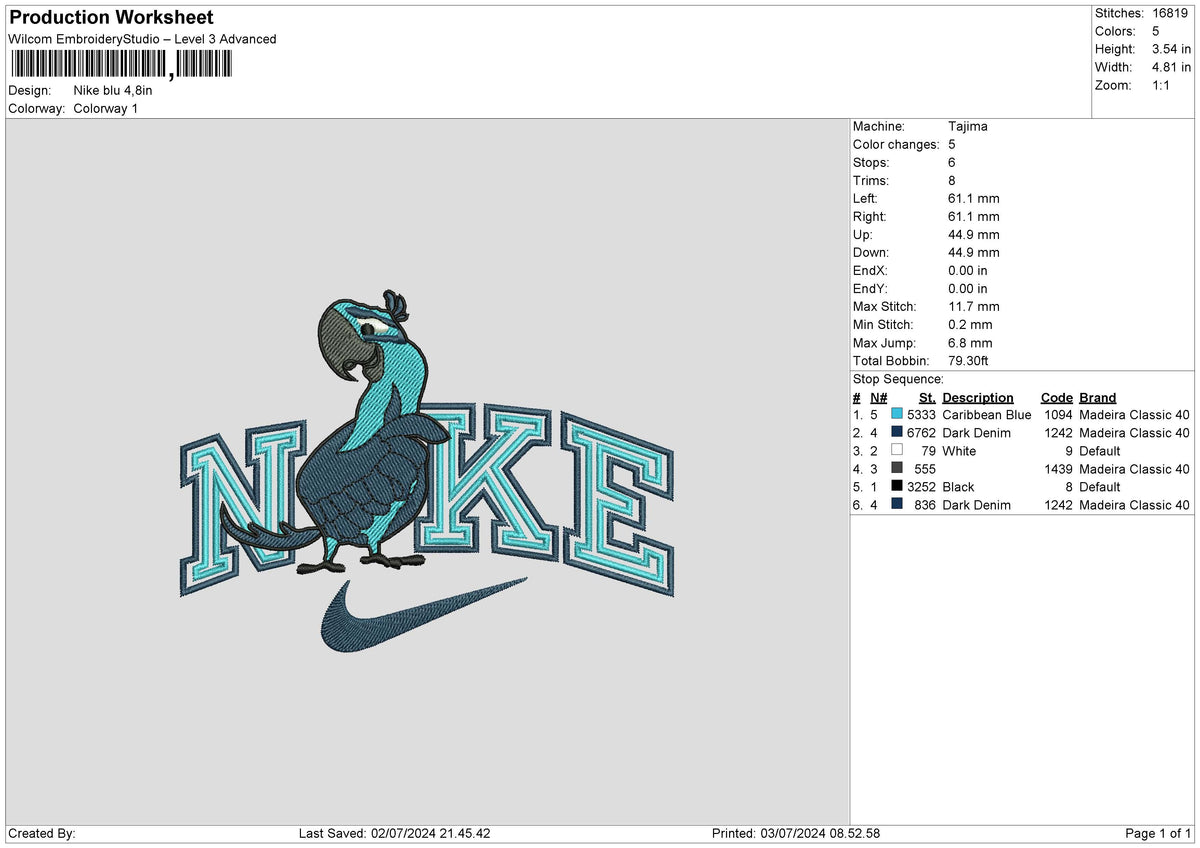Select the Dark Denim 836 swatch at stop 6
The image size is (1200, 848).
coord(895,505)
